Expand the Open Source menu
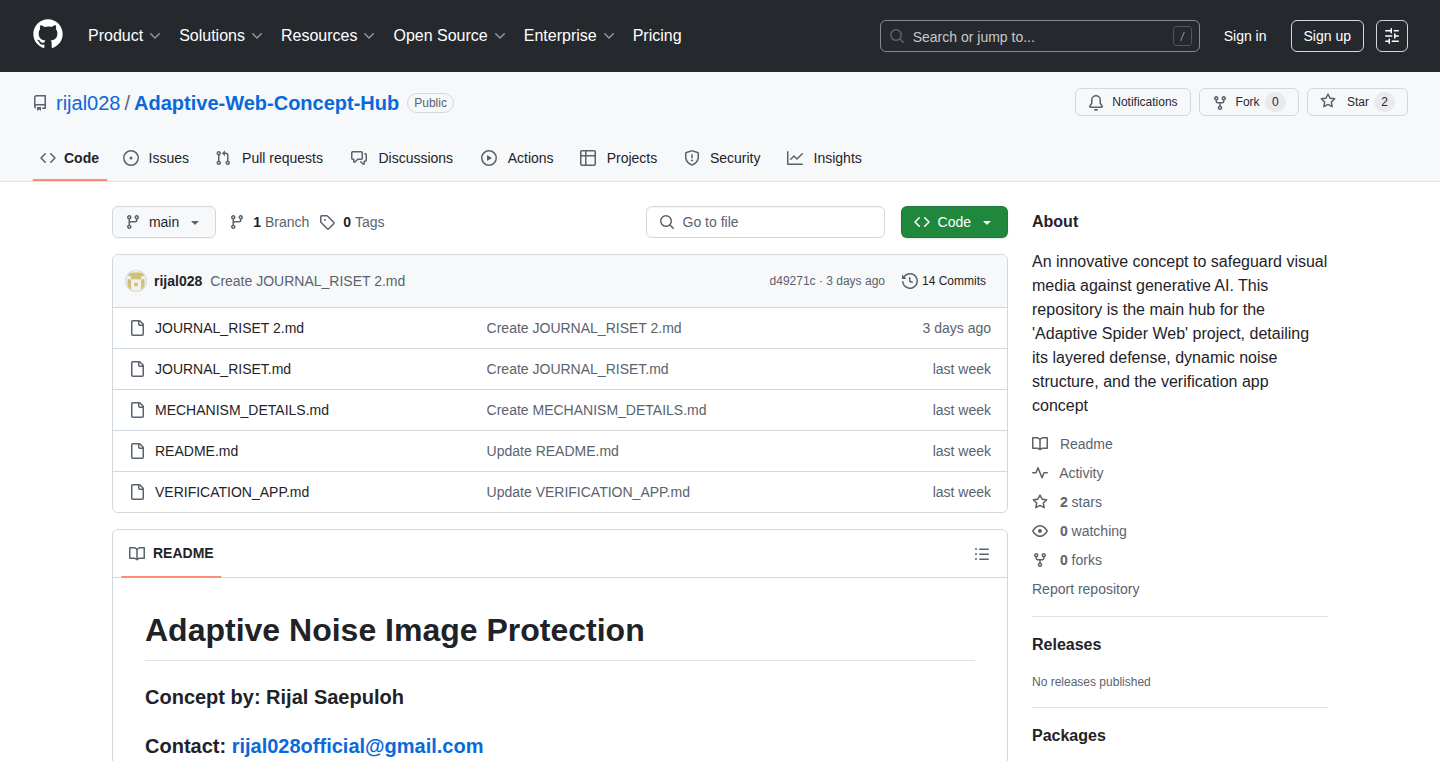 (449, 36)
